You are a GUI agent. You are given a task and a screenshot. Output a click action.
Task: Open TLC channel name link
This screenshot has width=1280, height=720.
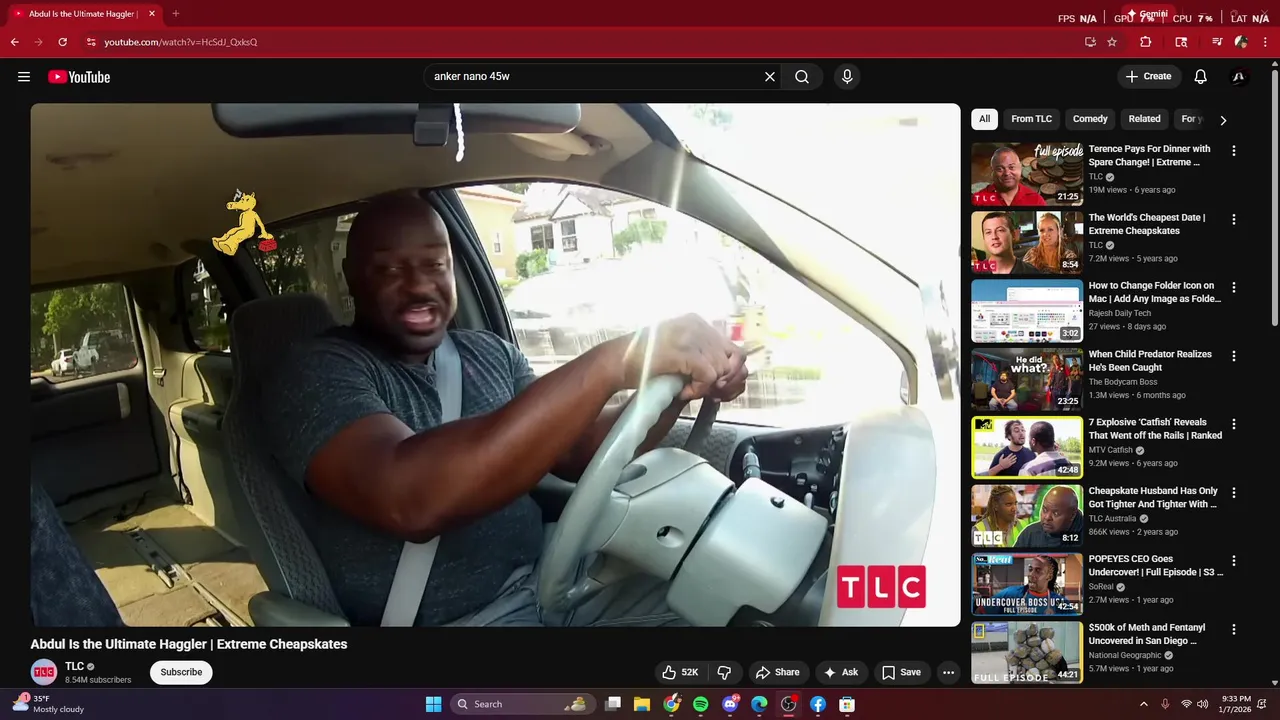point(74,666)
